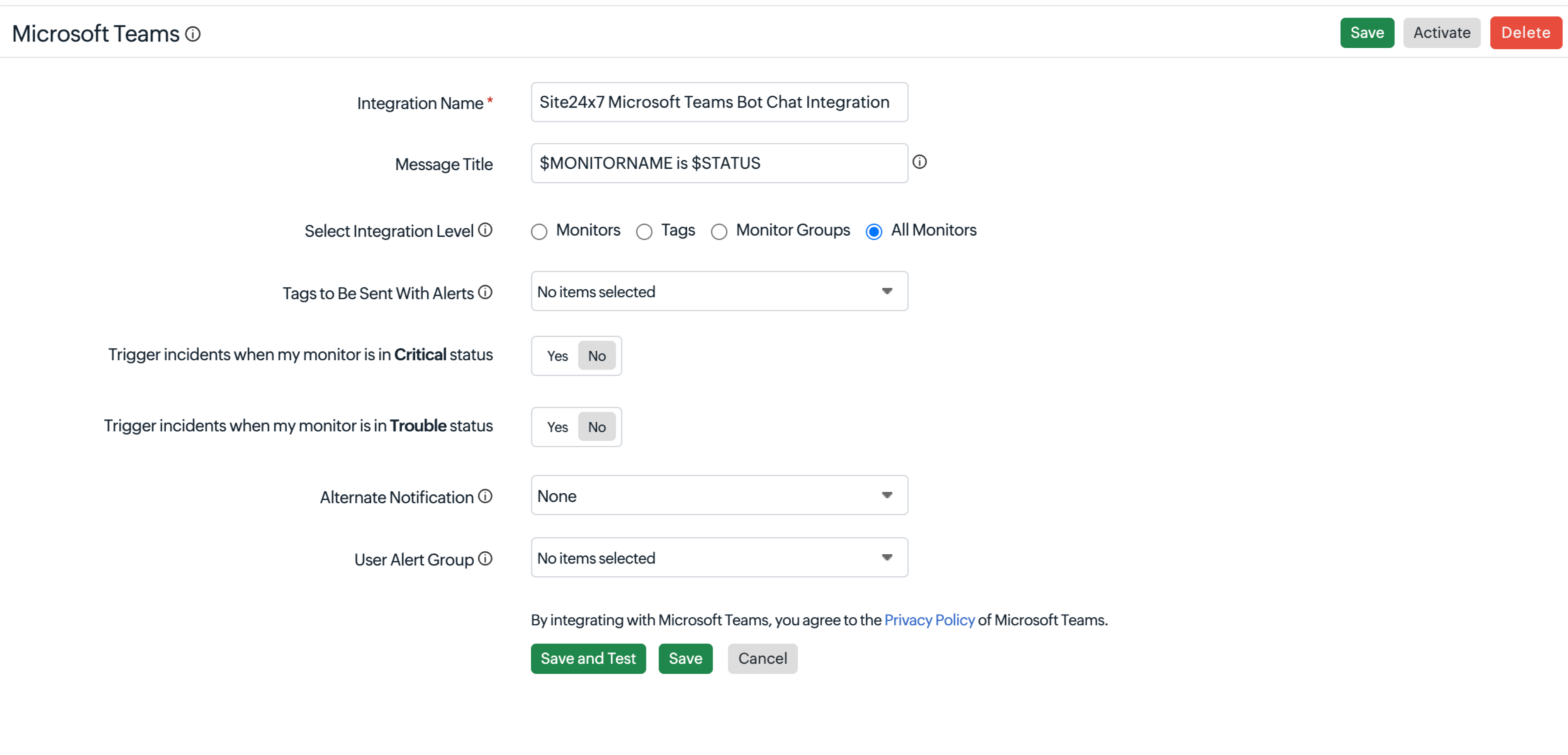This screenshot has width=1568, height=755.
Task: Select the Monitor Groups radio button
Action: click(719, 232)
